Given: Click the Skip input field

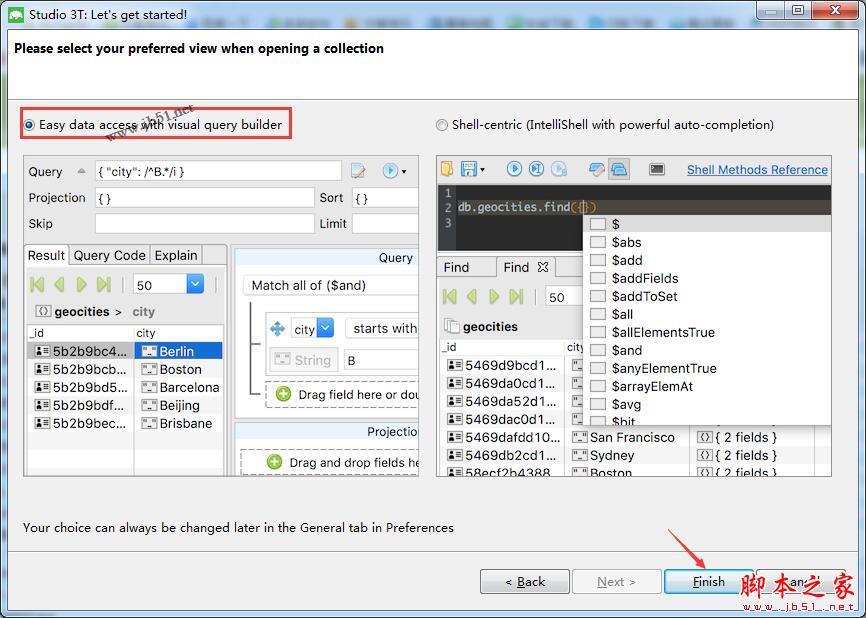Looking at the screenshot, I should pyautogui.click(x=204, y=224).
